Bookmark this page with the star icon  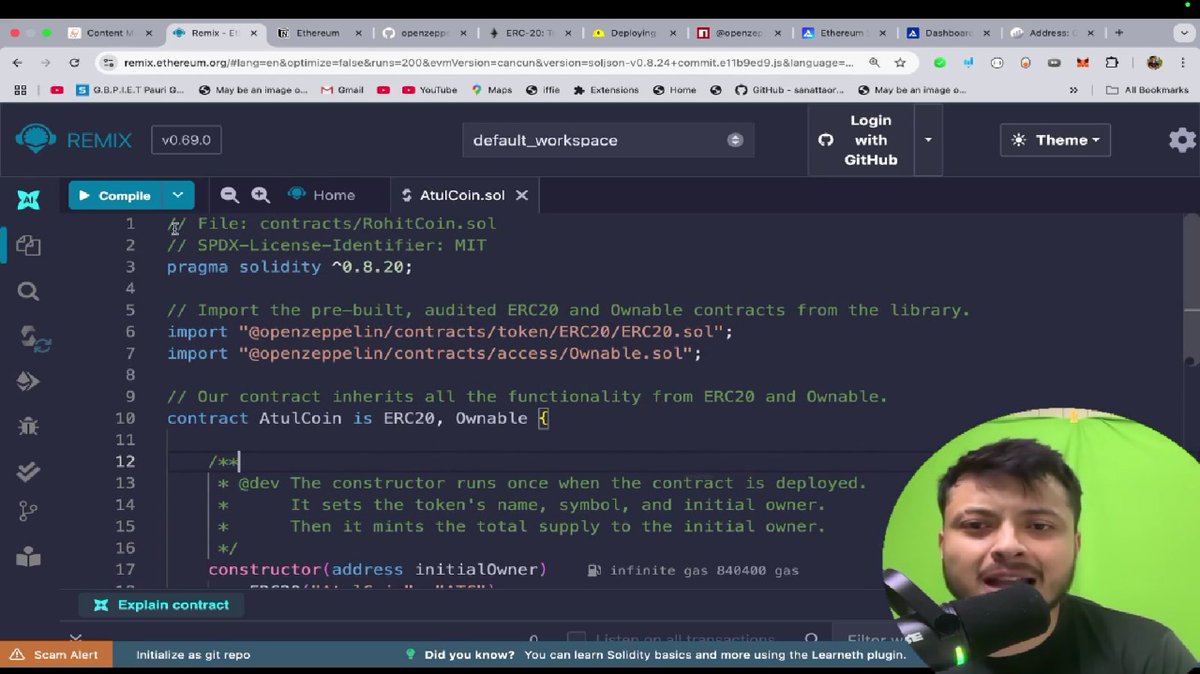[900, 62]
